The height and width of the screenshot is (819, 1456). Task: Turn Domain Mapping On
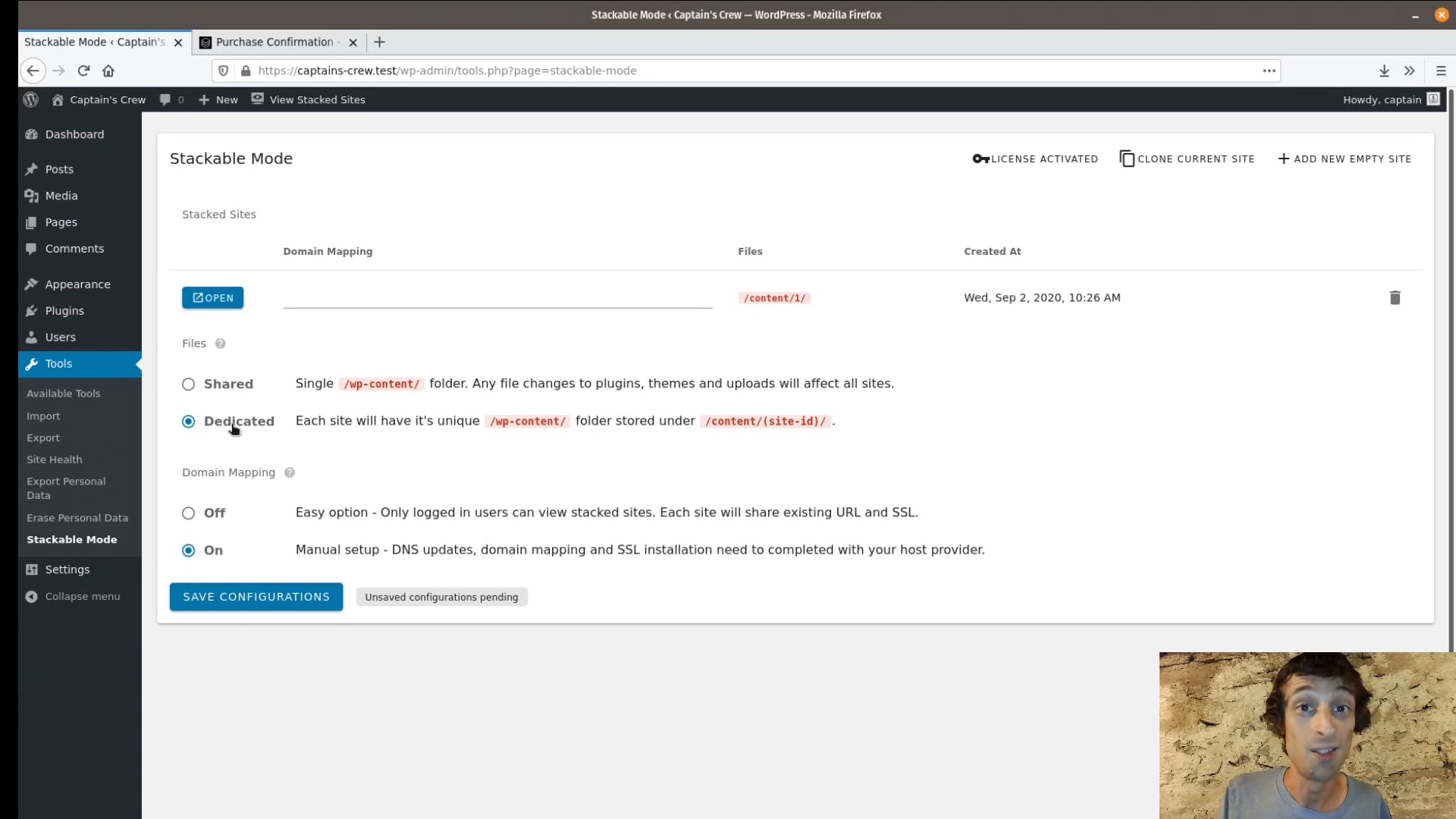coord(188,551)
